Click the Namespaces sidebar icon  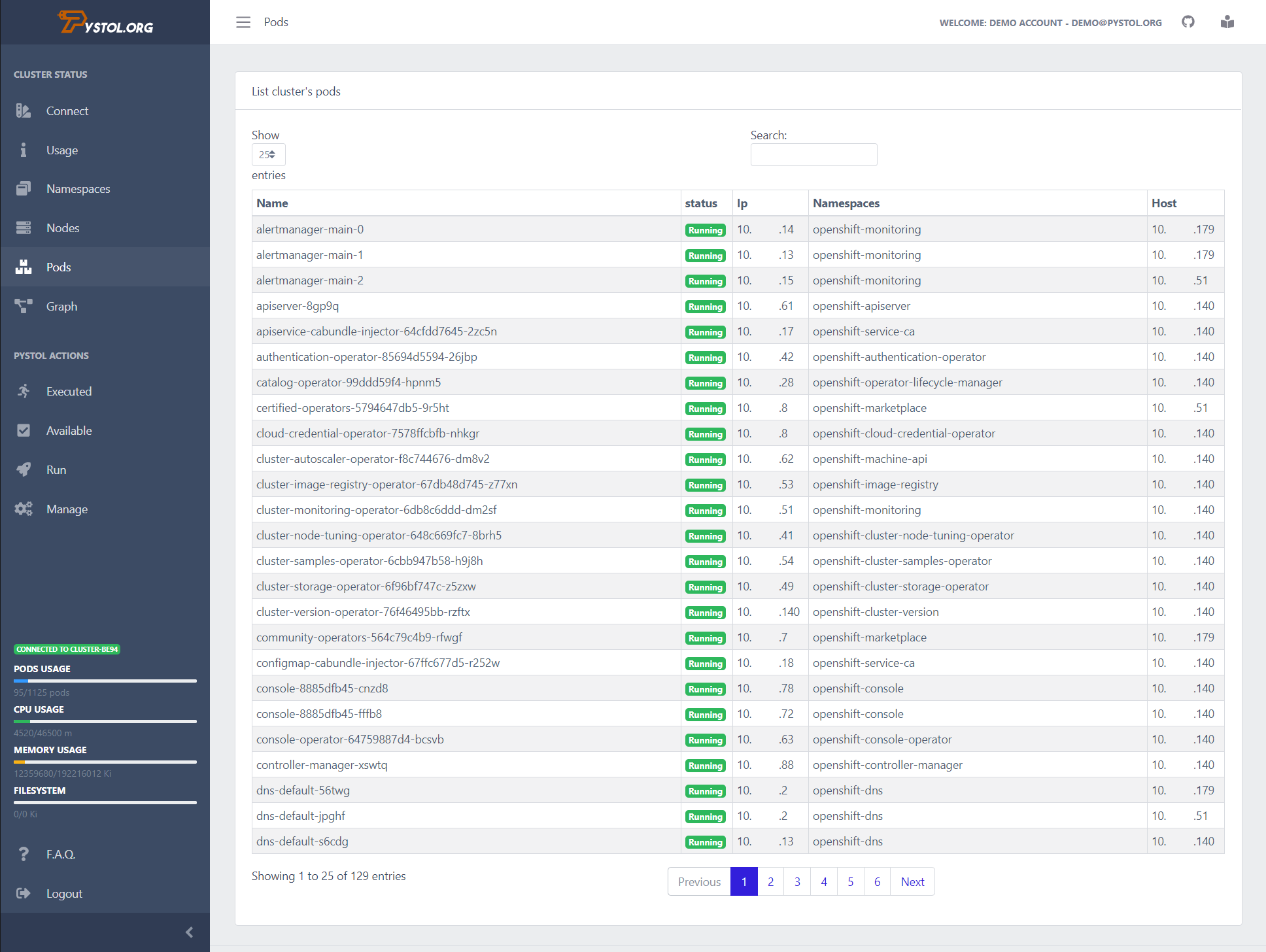pos(24,189)
